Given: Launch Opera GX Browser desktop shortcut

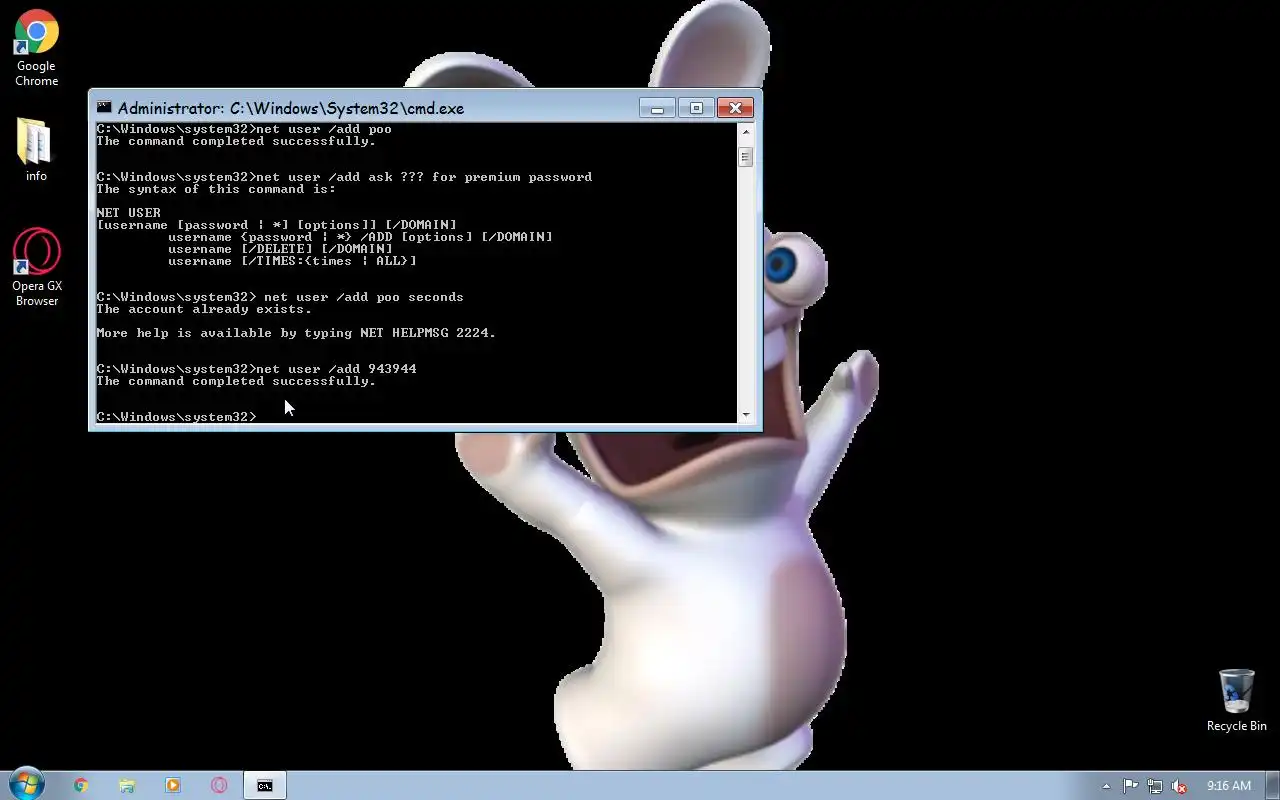Looking at the screenshot, I should click(x=36, y=267).
